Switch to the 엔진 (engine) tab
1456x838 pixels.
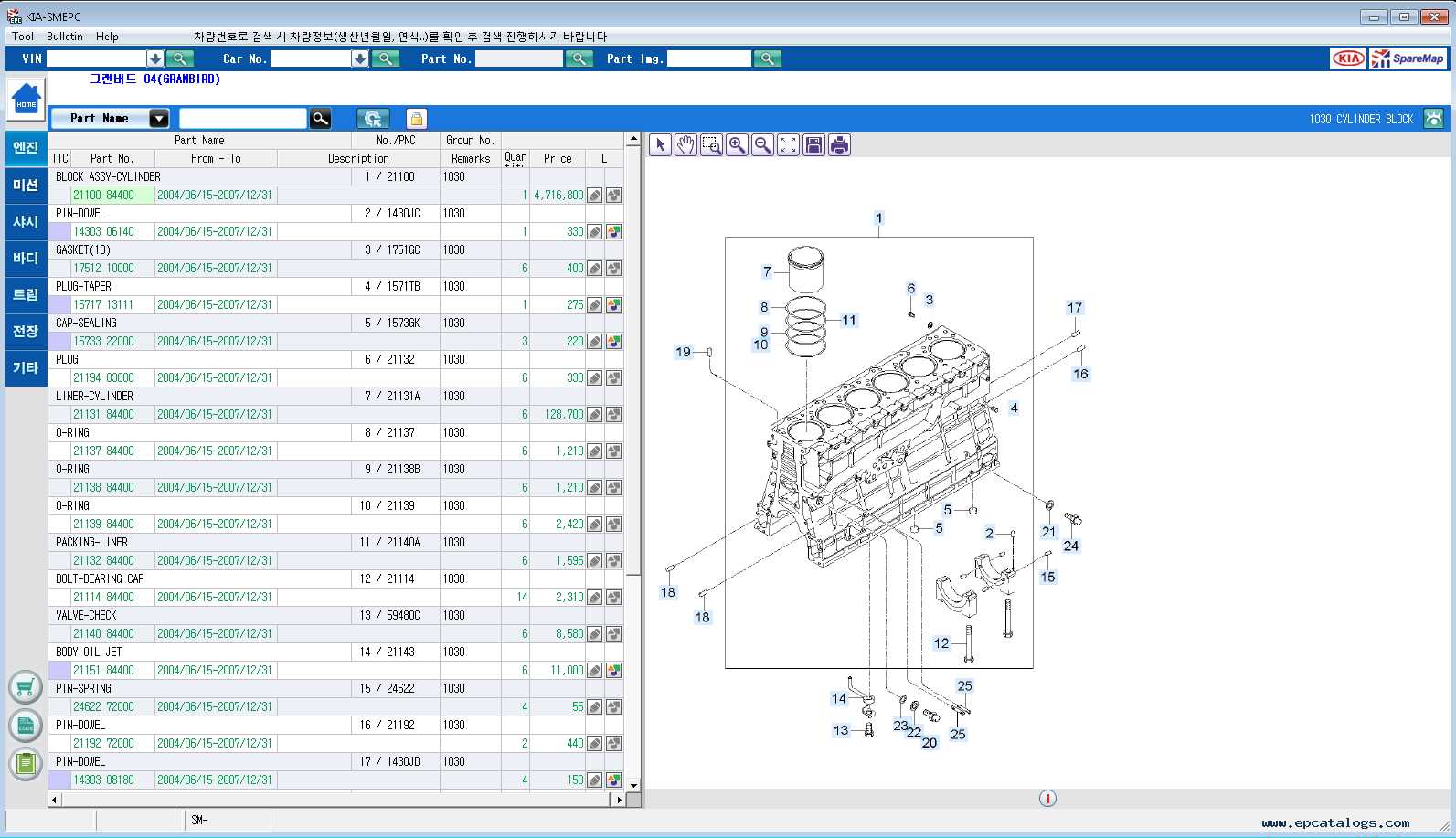click(26, 148)
